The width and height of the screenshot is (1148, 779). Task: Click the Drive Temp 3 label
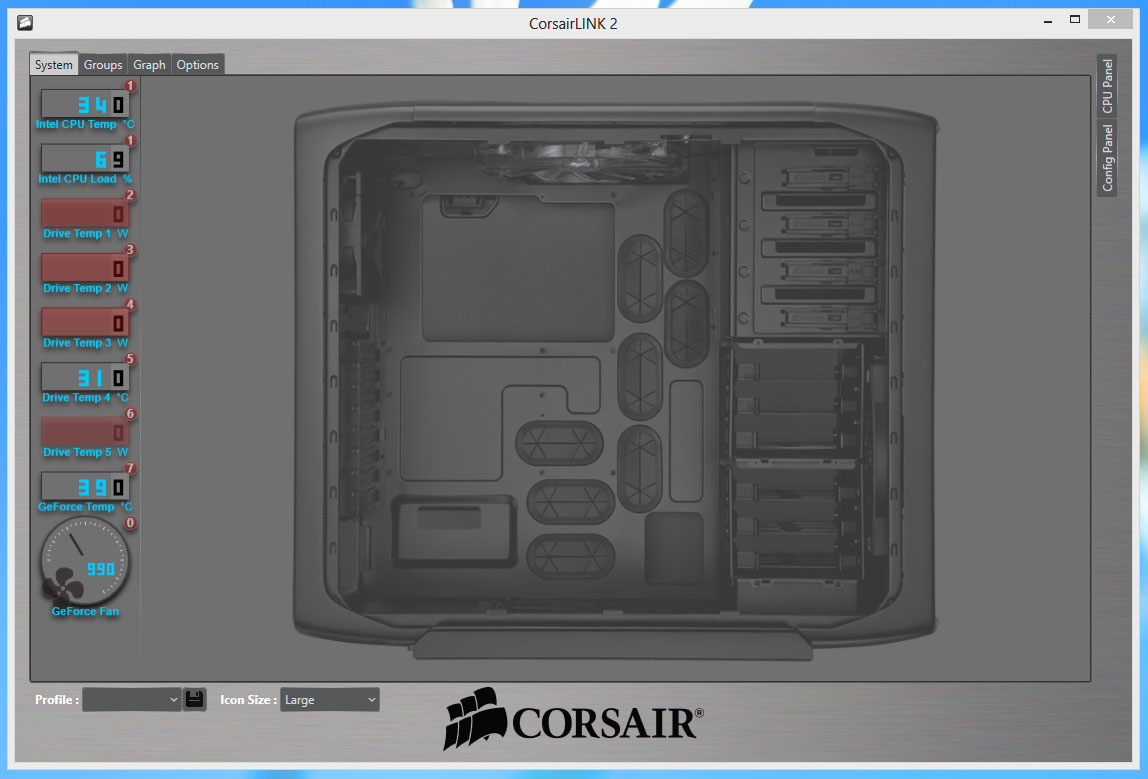[x=77, y=343]
